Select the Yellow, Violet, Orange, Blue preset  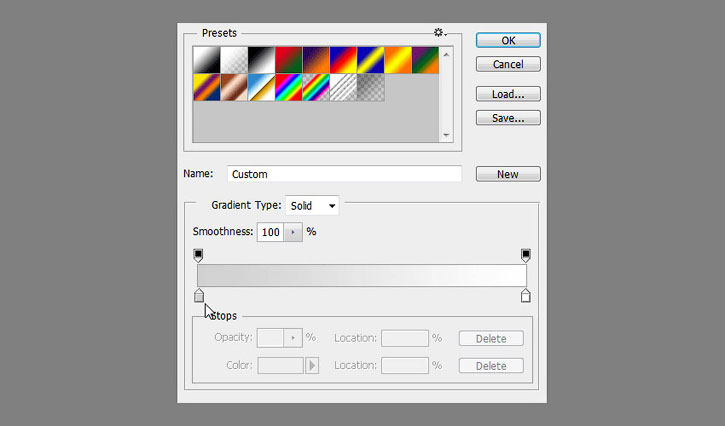click(207, 87)
